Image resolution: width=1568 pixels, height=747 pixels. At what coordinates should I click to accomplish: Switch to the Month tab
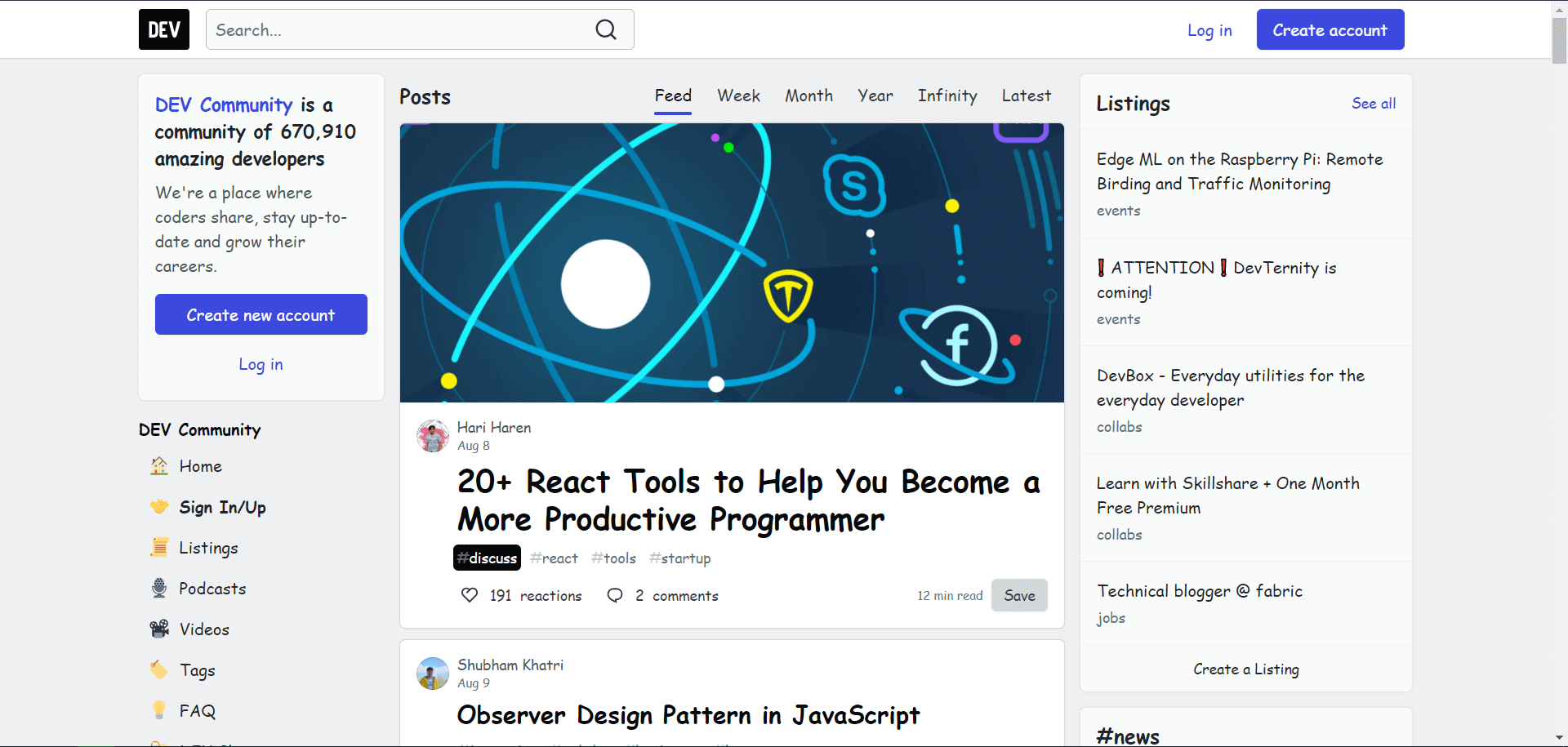pos(809,96)
